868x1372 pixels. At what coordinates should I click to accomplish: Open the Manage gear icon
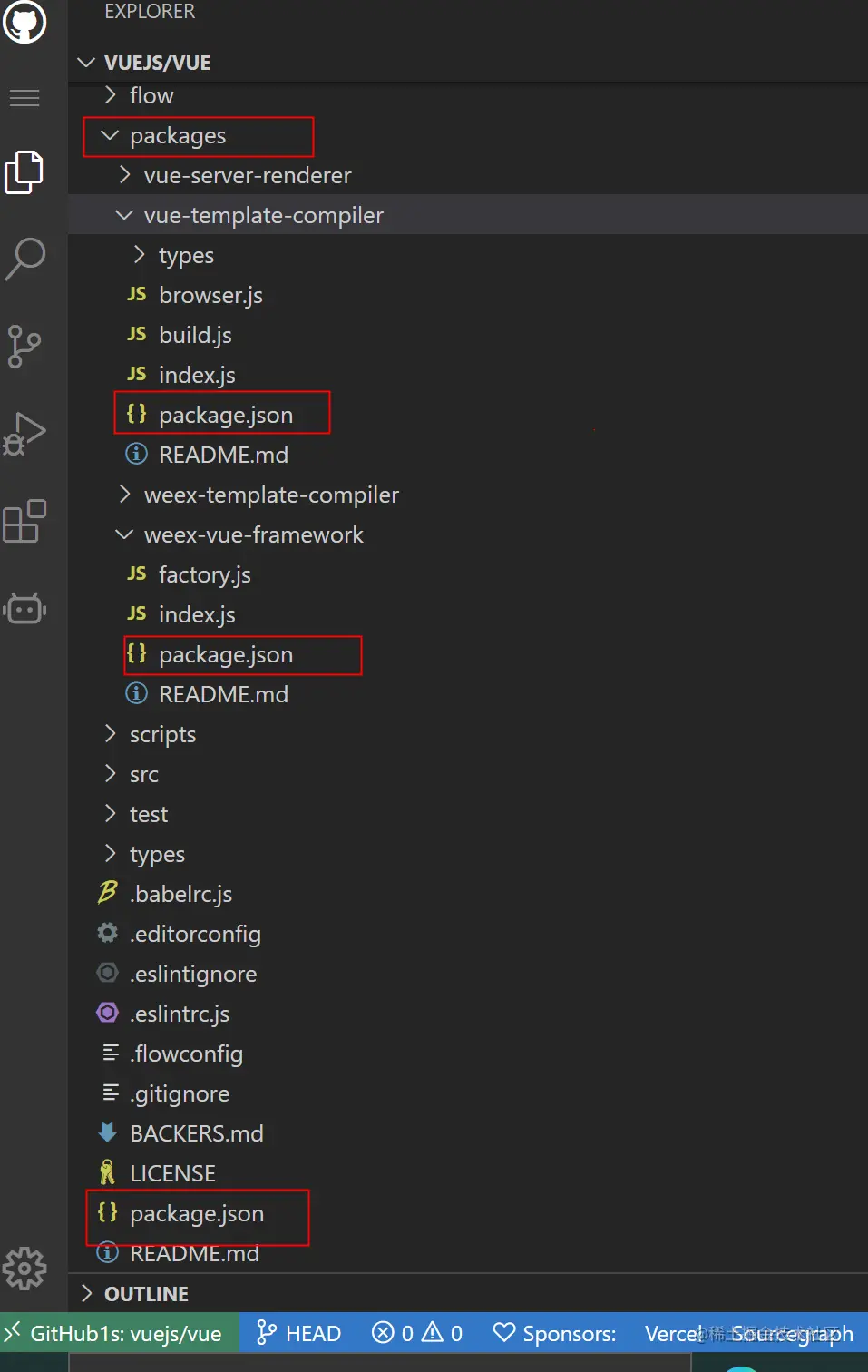24,1269
